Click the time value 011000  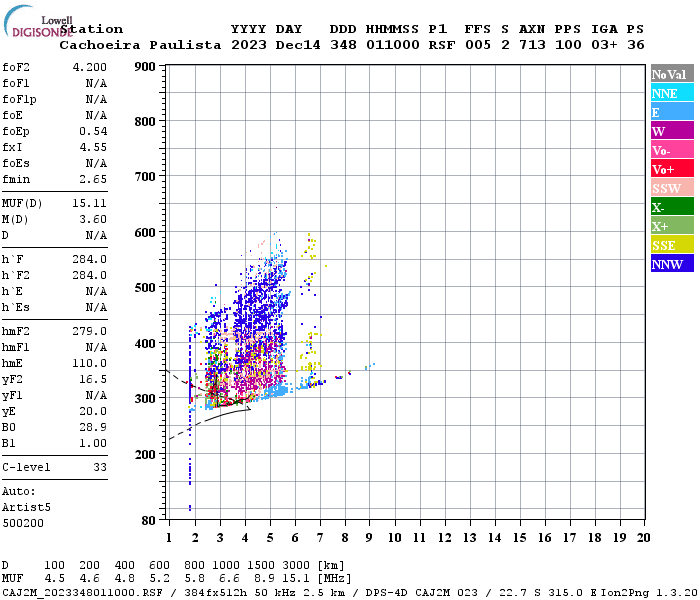393,45
